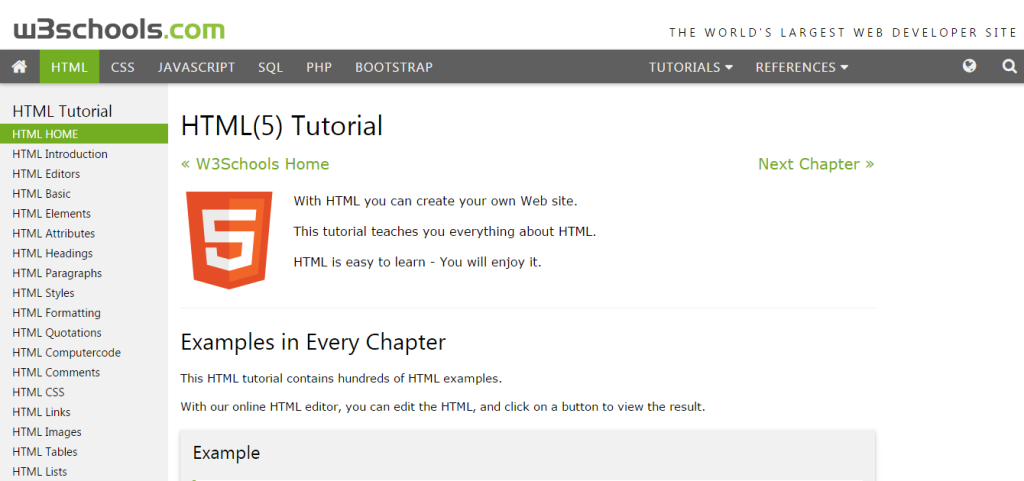This screenshot has width=1024, height=481.
Task: Expand the References dropdown menu
Action: click(x=801, y=67)
